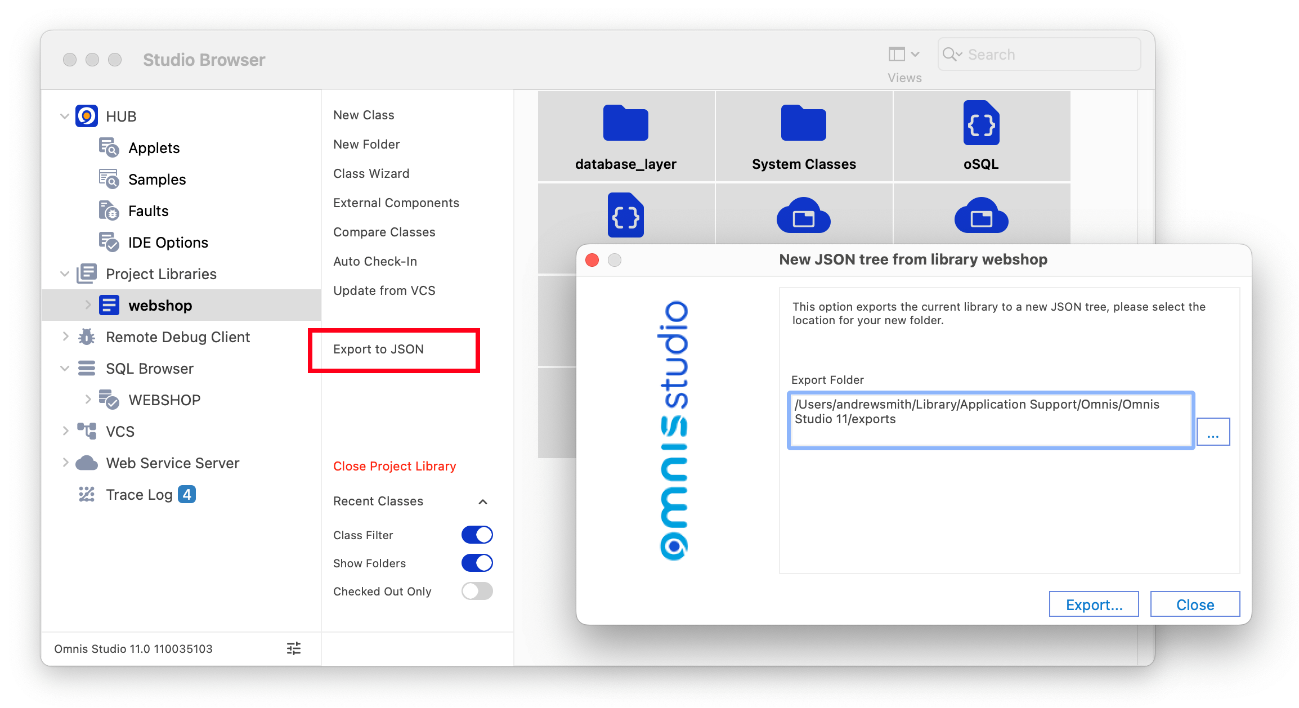
Task: Click the Omnis Studio 11.0 110035103 version text
Action: coord(133,649)
